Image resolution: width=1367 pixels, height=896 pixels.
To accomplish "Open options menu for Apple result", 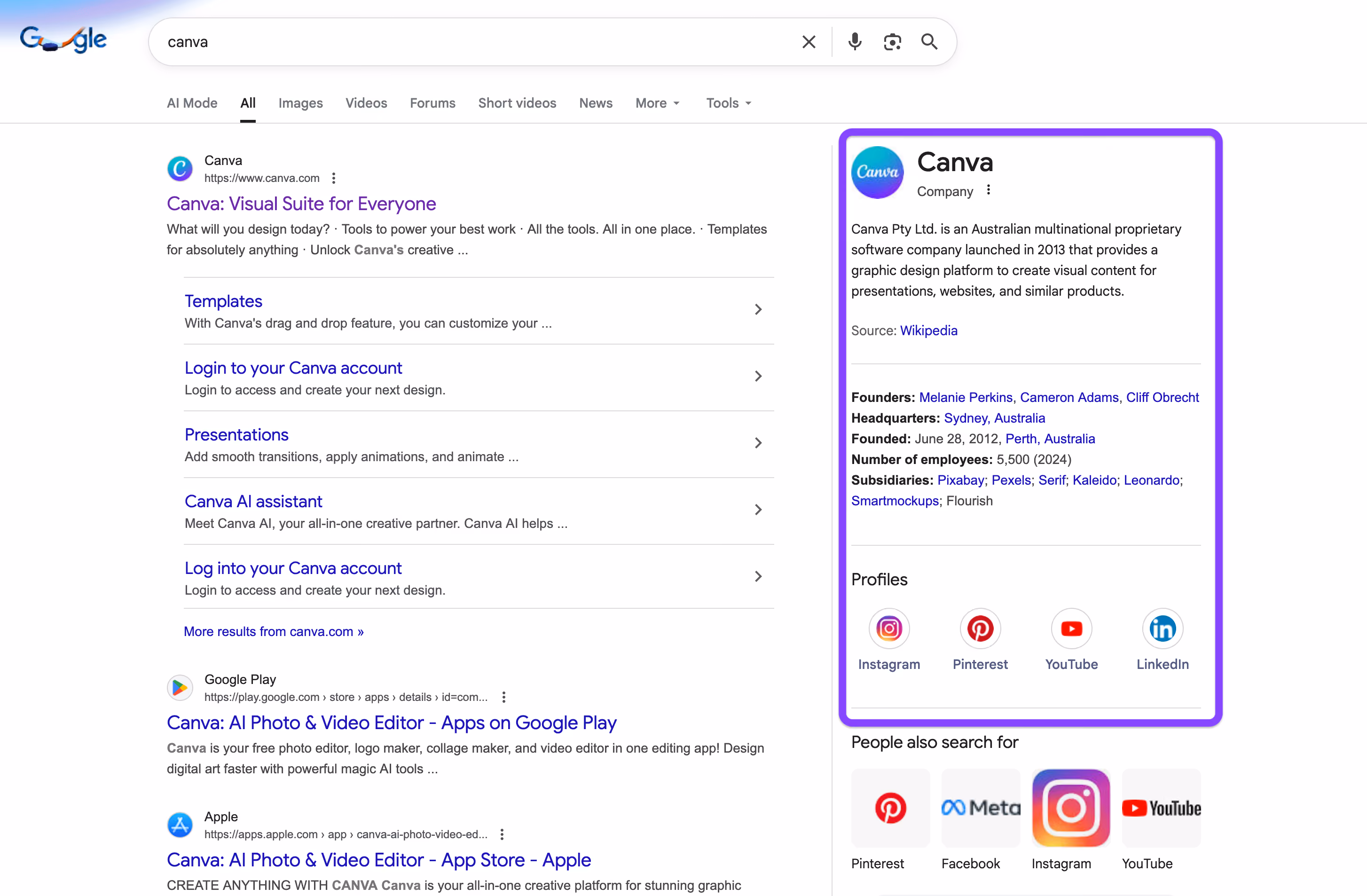I will click(x=502, y=834).
